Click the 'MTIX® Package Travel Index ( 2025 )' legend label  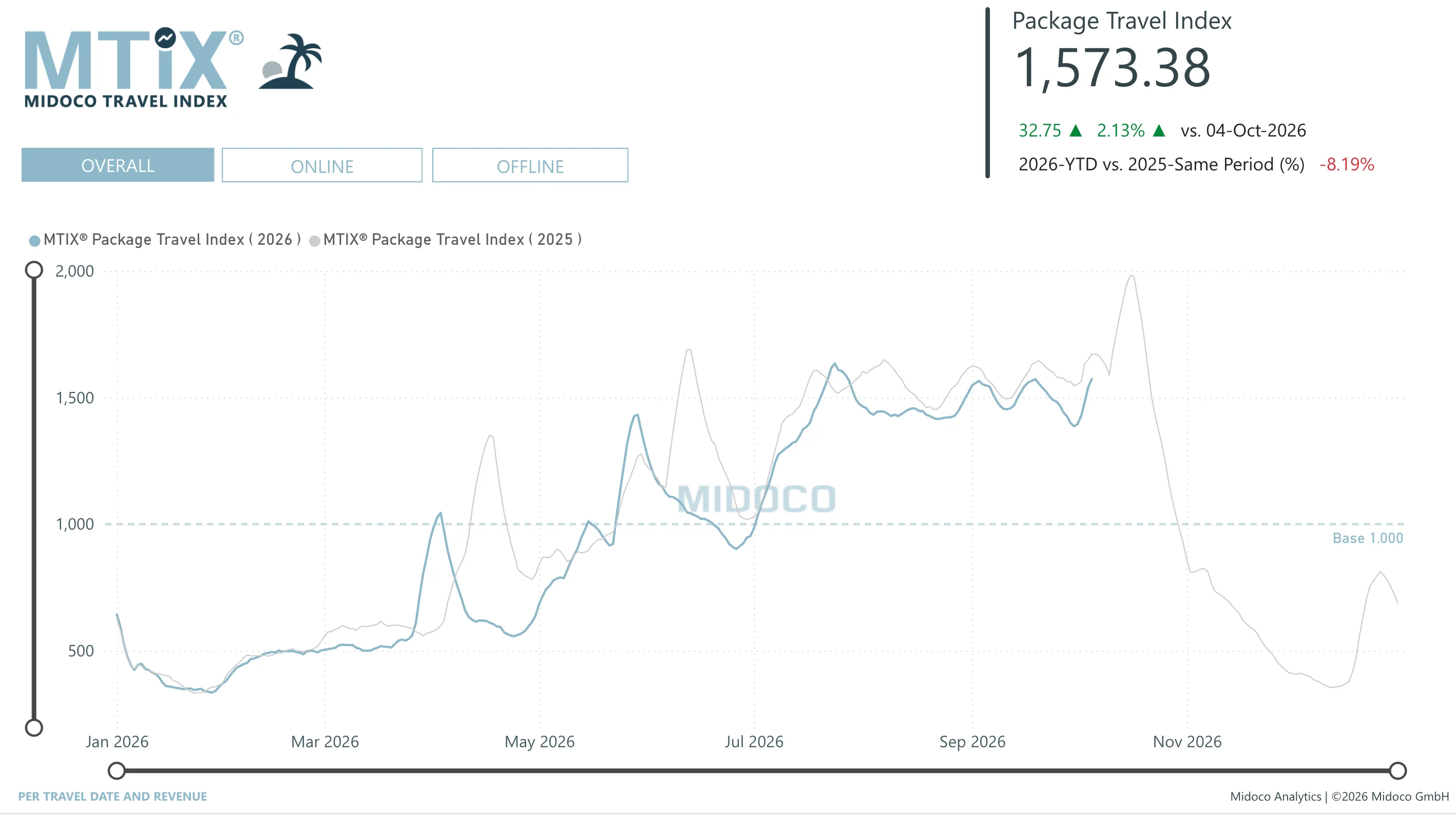[452, 240]
